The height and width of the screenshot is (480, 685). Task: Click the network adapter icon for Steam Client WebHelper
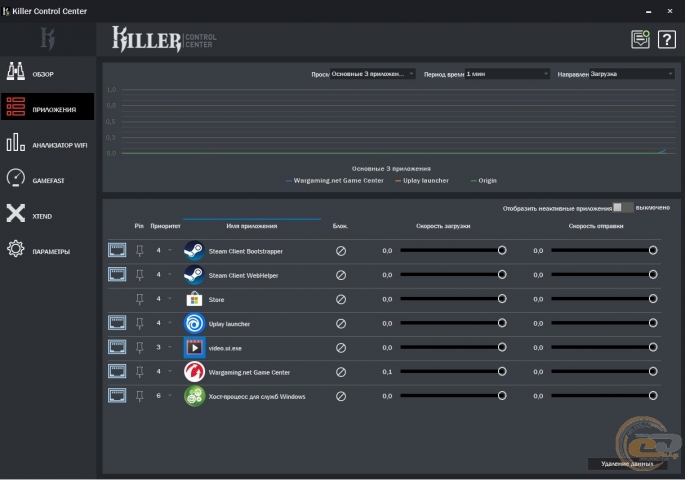[117, 275]
